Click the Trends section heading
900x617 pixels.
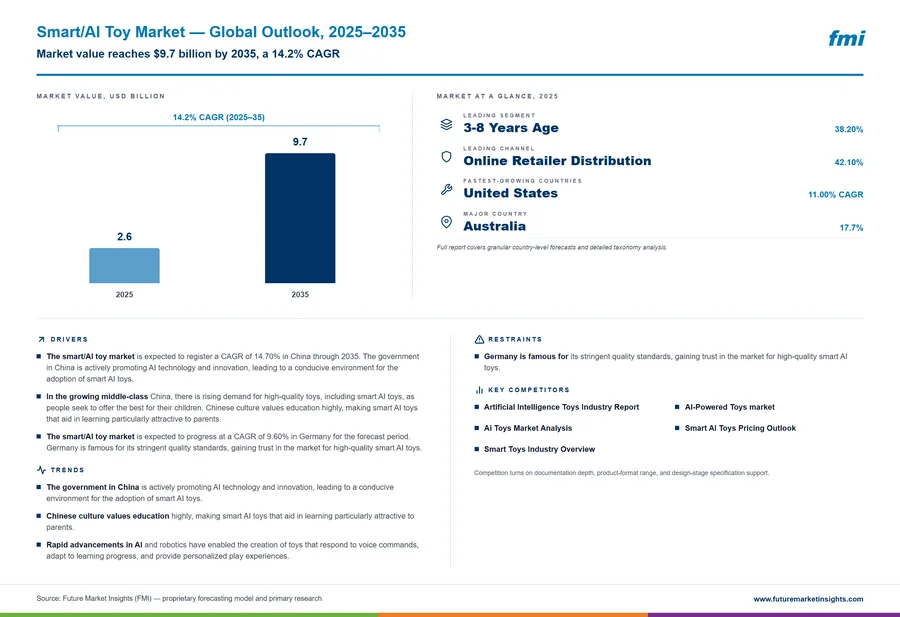pyautogui.click(x=67, y=470)
